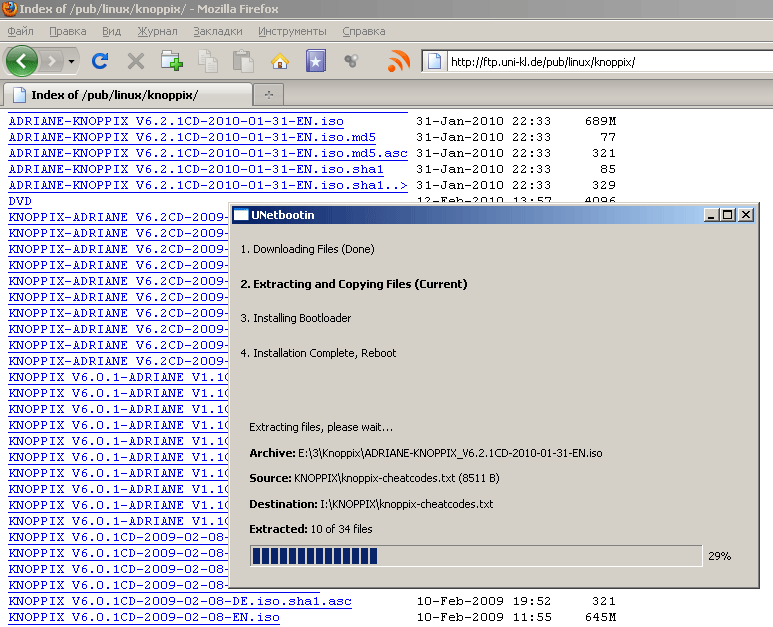Minimize the UNetbootin window
The height and width of the screenshot is (627, 773).
(x=710, y=214)
